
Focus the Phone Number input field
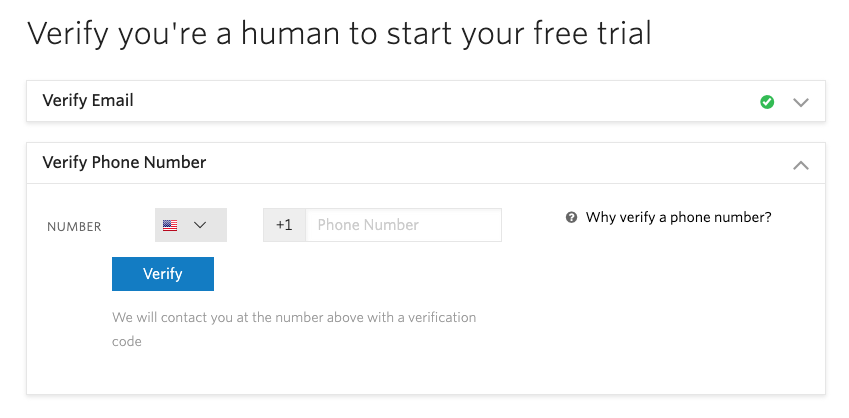pos(403,225)
